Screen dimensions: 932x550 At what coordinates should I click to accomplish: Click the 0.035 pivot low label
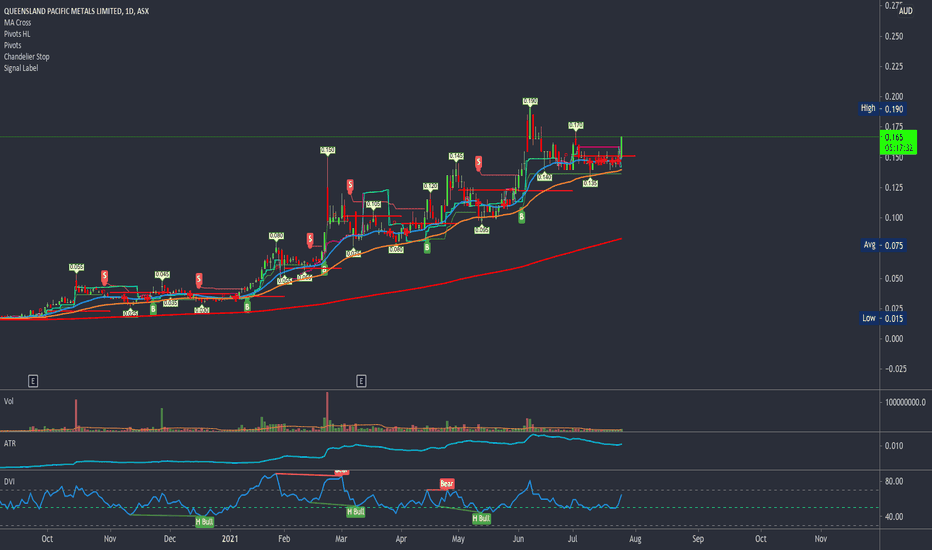[x=171, y=303]
